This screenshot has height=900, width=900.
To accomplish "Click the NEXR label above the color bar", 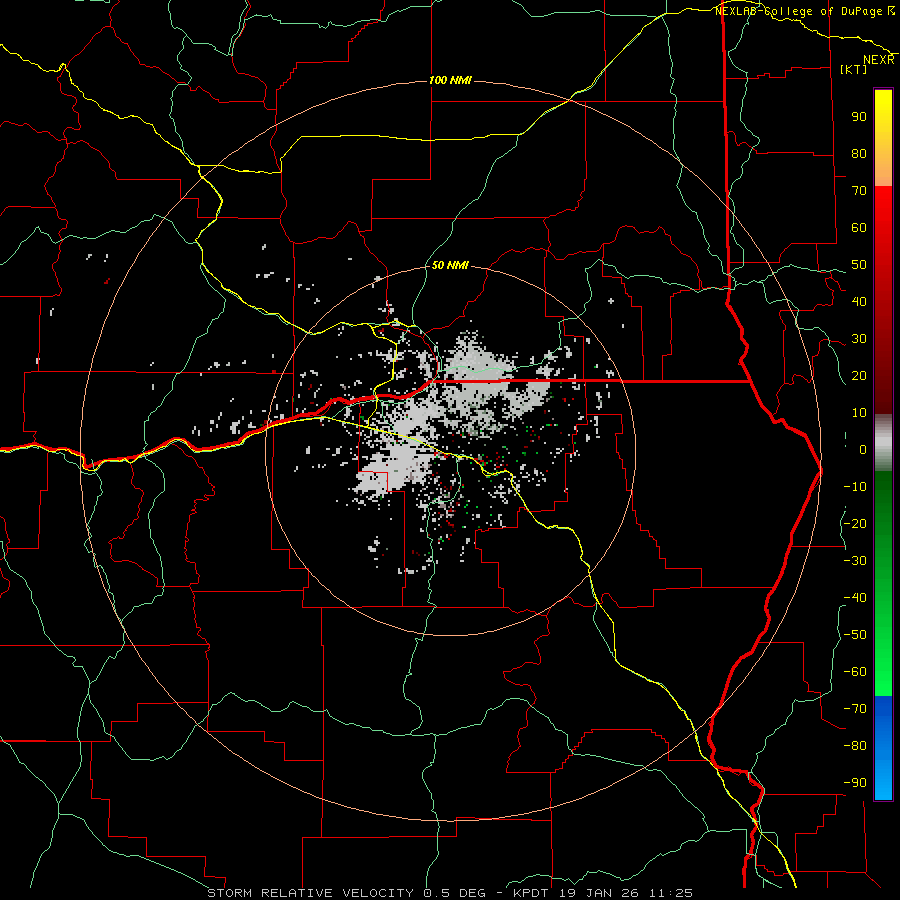I will coord(879,60).
